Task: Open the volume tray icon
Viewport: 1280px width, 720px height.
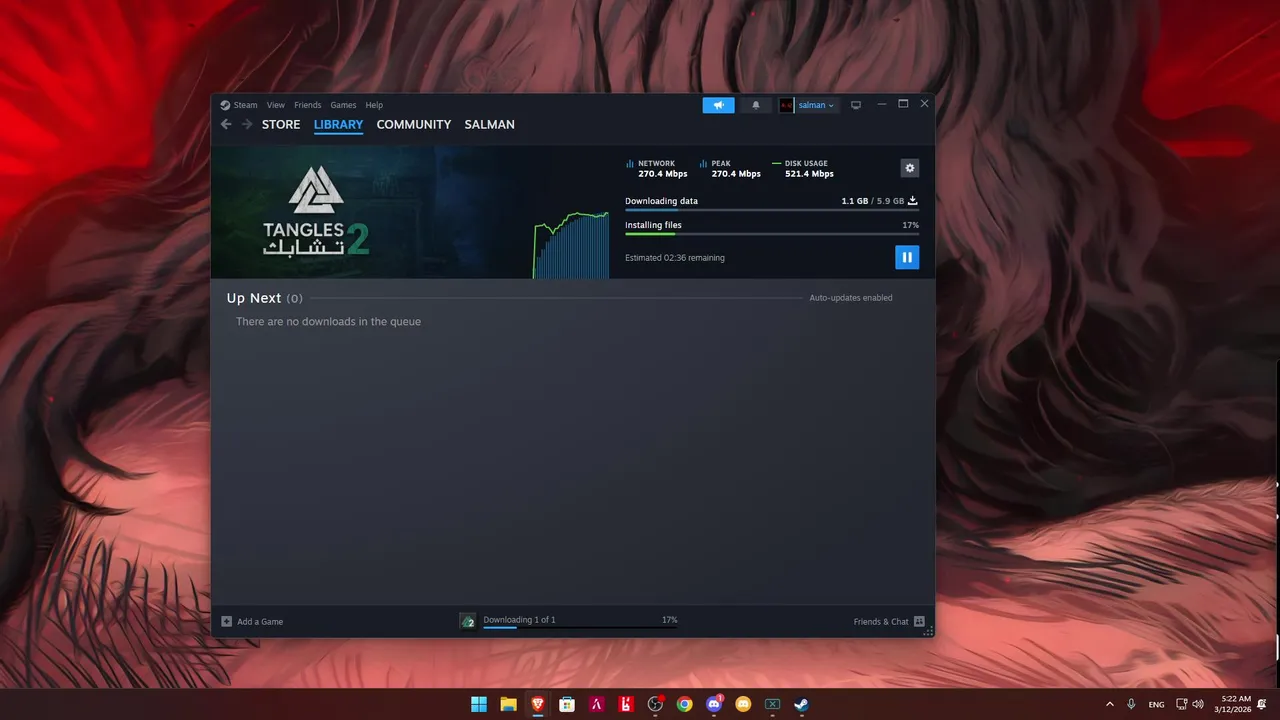Action: coord(1198,704)
